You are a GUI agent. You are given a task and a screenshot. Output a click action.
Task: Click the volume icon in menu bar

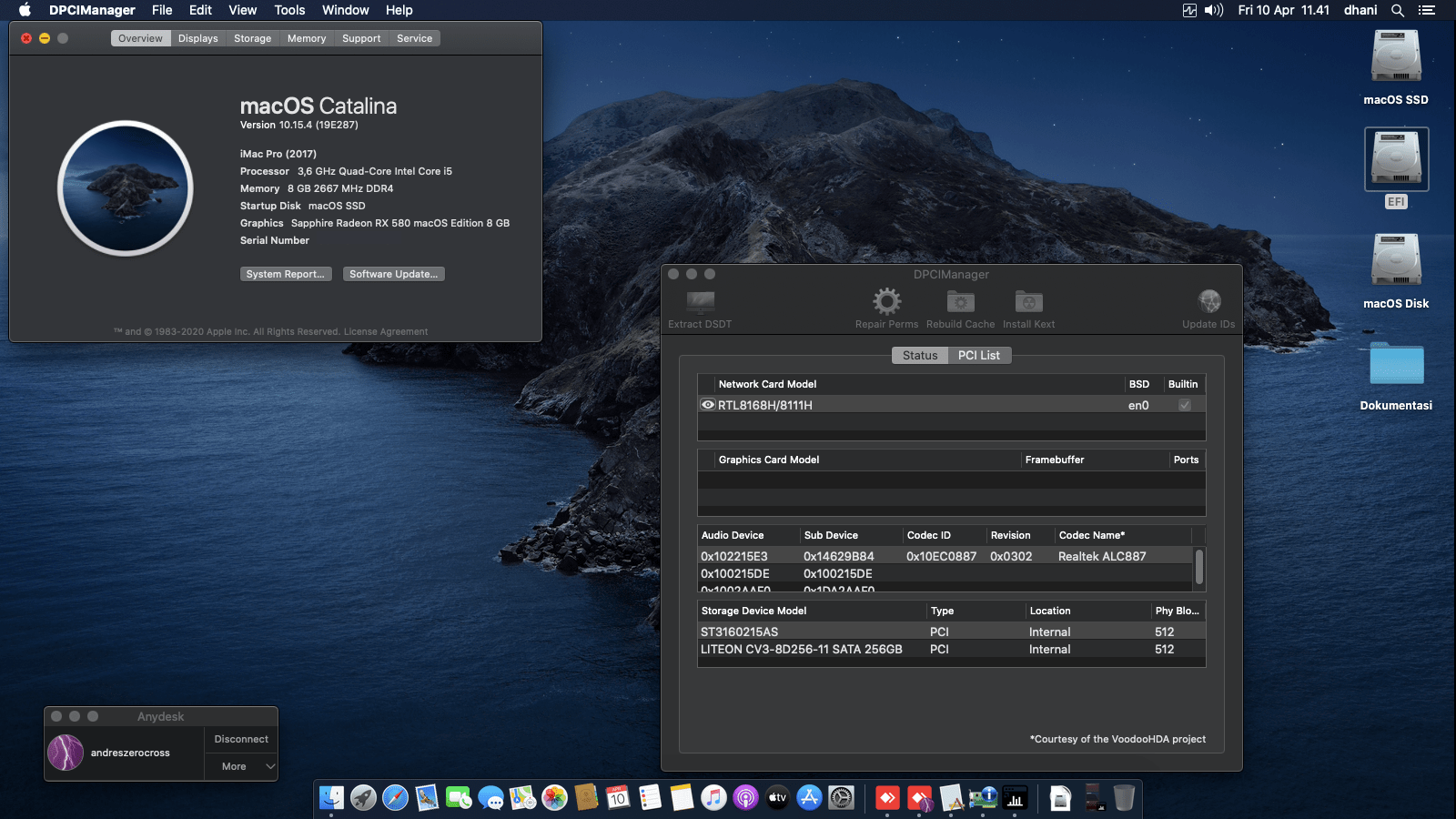point(1214,10)
